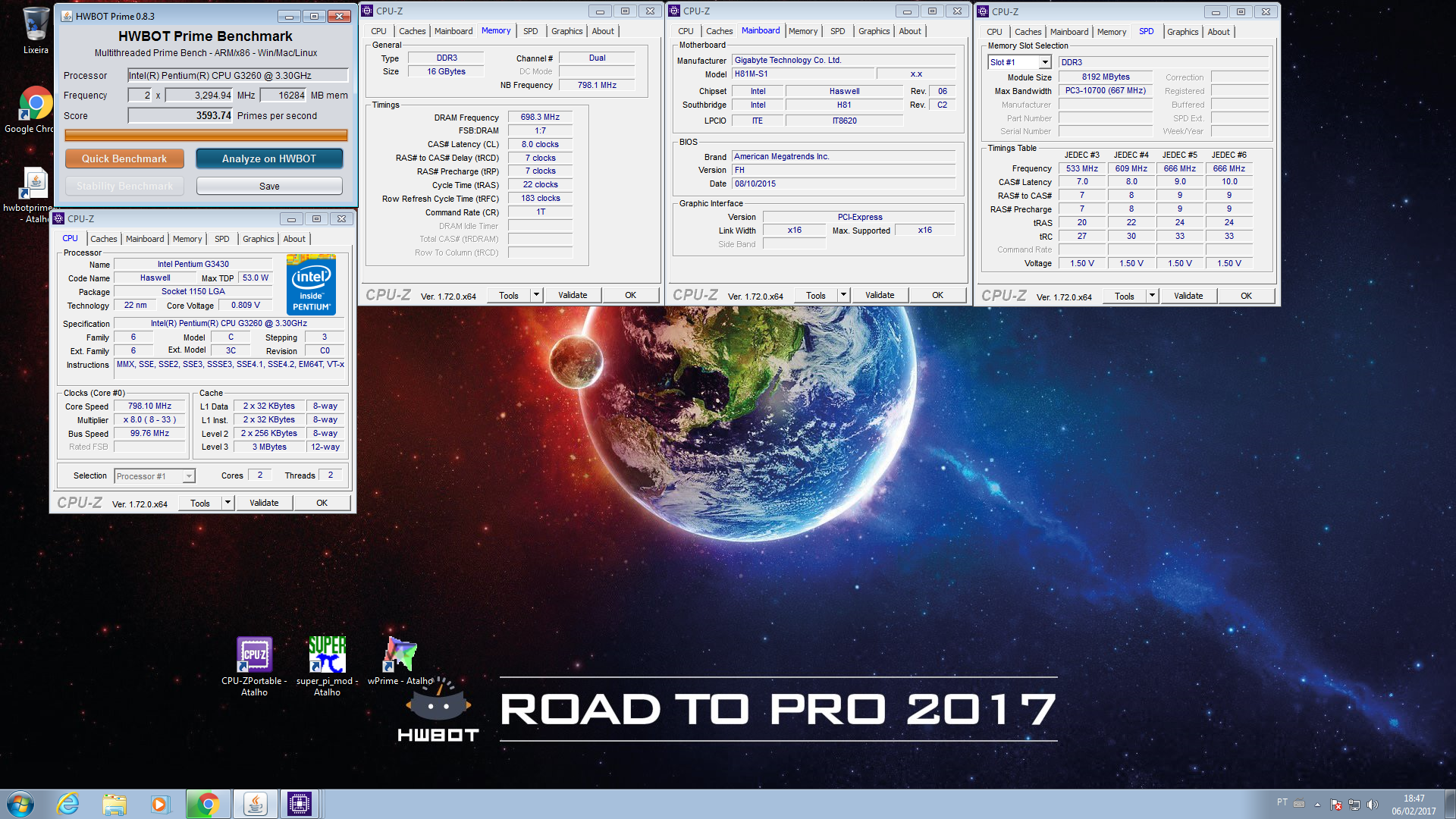Click the 3,294.94 MHz frequency field
Image resolution: width=1456 pixels, height=819 pixels.
pos(199,95)
